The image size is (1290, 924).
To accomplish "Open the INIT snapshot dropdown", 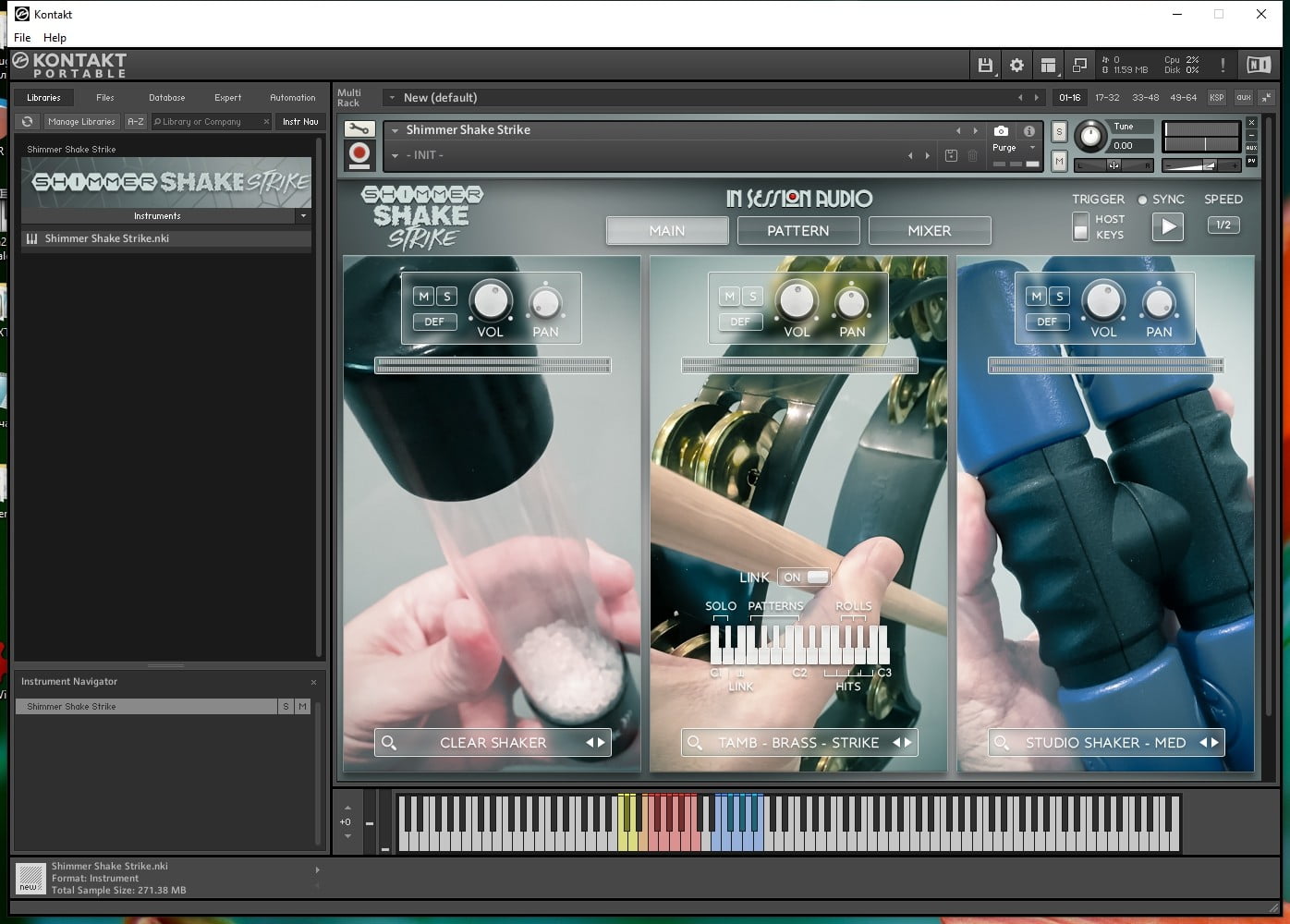I will tap(395, 155).
